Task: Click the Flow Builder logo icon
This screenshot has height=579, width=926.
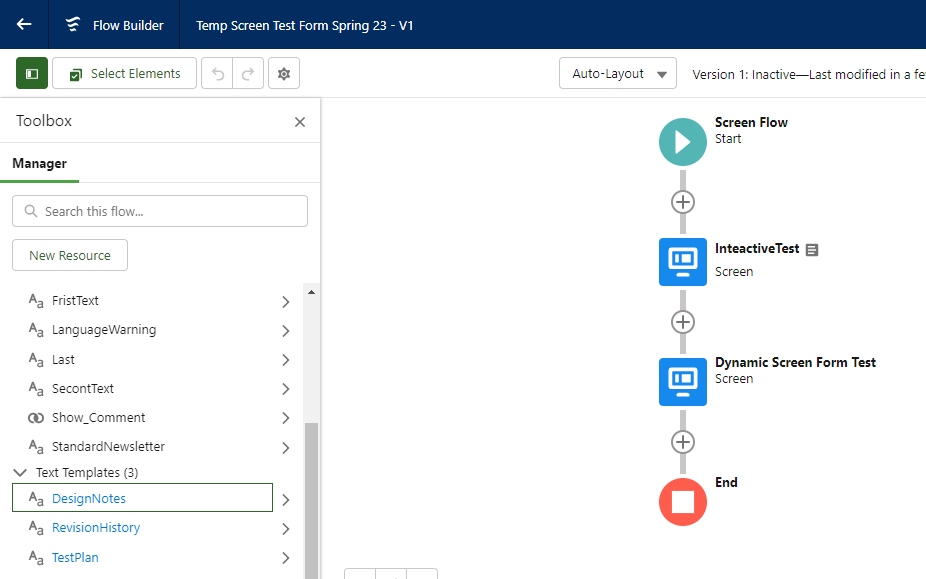Action: pos(73,24)
